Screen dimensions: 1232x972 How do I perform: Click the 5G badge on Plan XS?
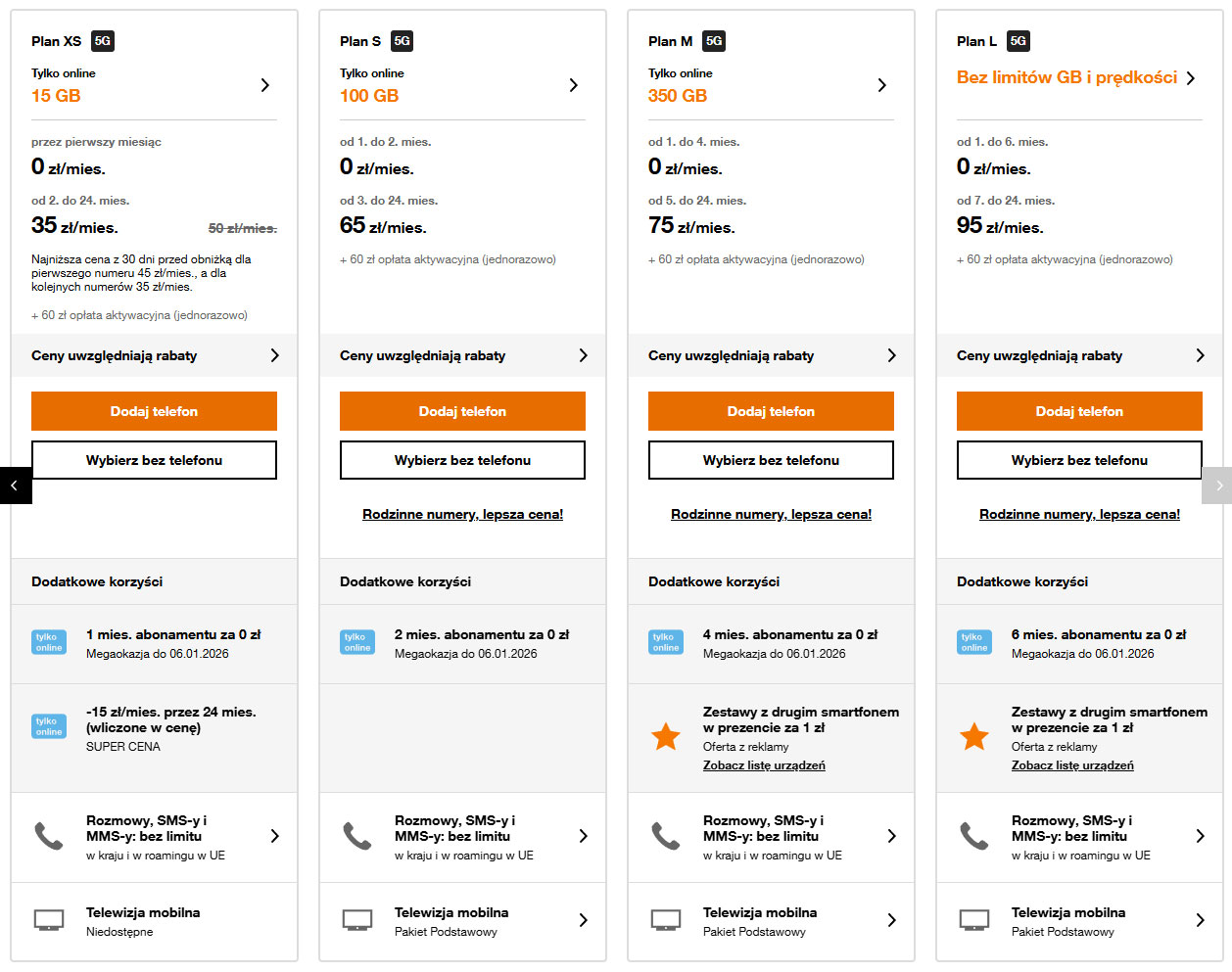(103, 41)
